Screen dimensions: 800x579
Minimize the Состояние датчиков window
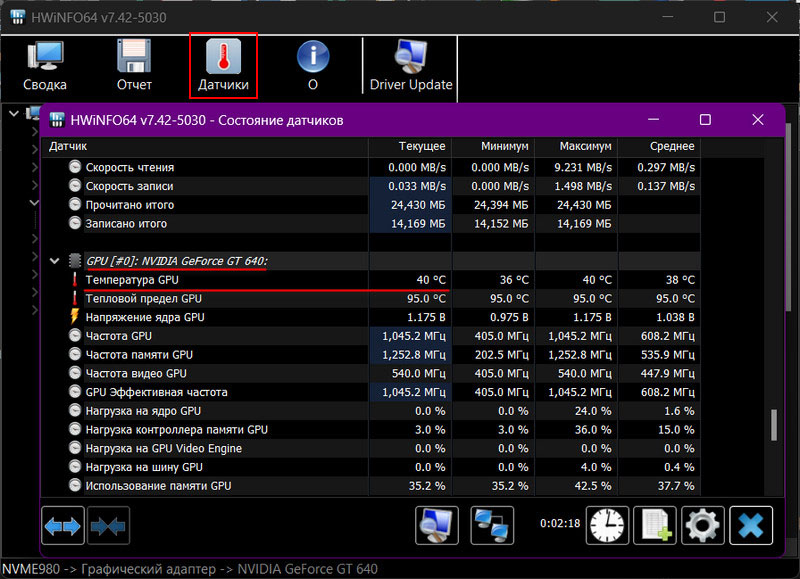tap(653, 120)
